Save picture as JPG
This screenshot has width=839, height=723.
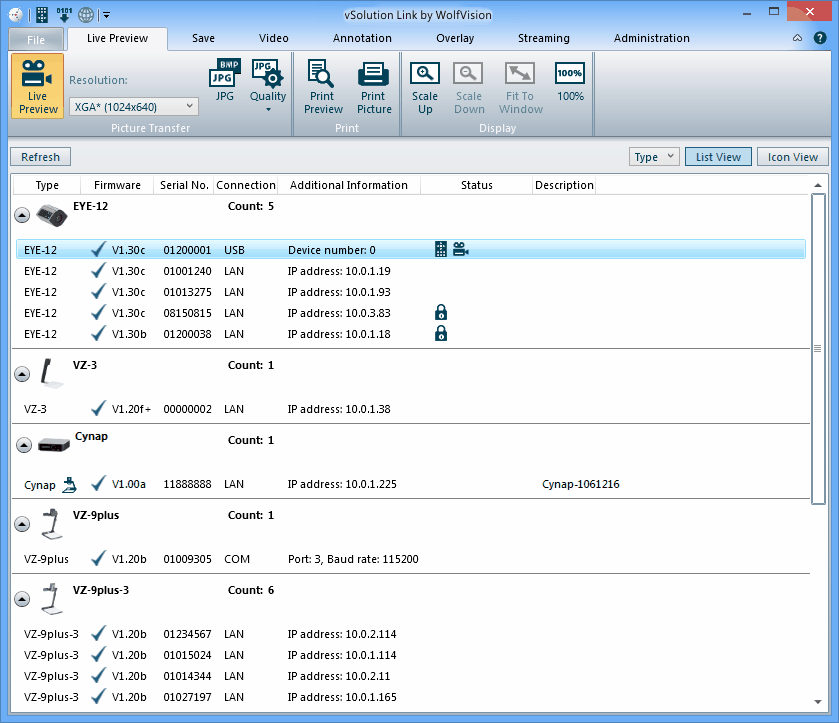(224, 80)
